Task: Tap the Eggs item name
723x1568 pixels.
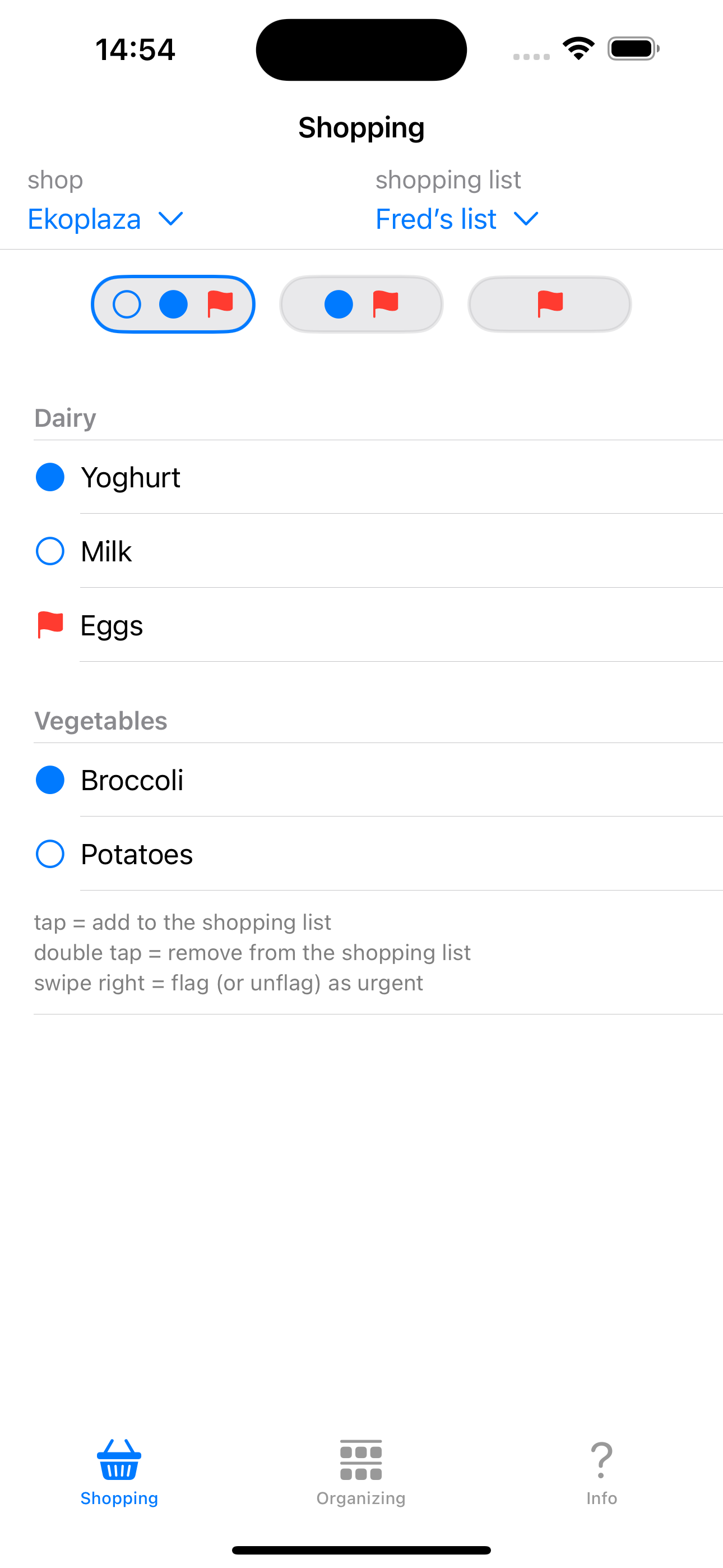Action: pyautogui.click(x=112, y=626)
